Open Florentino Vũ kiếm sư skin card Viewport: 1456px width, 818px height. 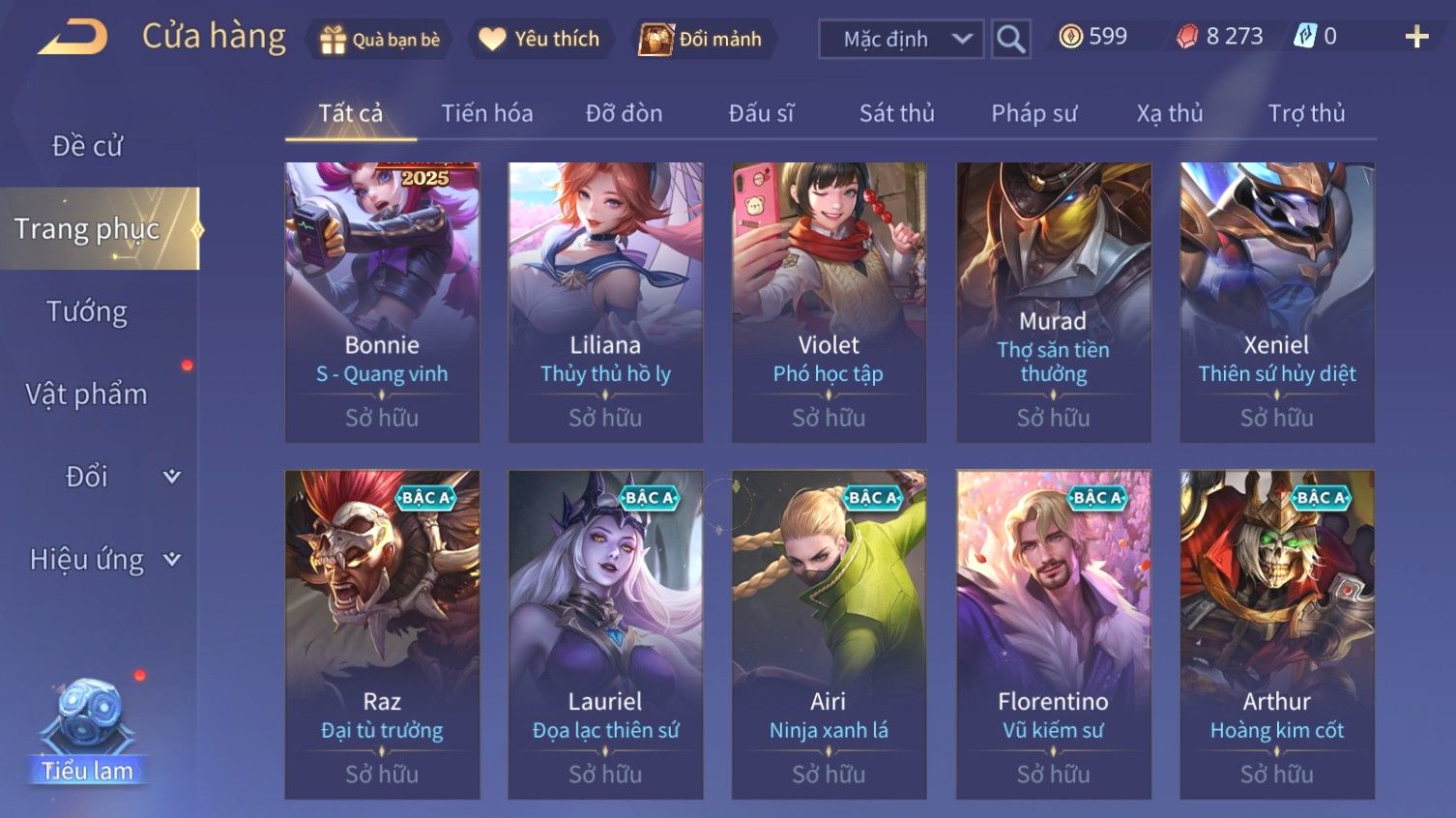[x=1053, y=634]
